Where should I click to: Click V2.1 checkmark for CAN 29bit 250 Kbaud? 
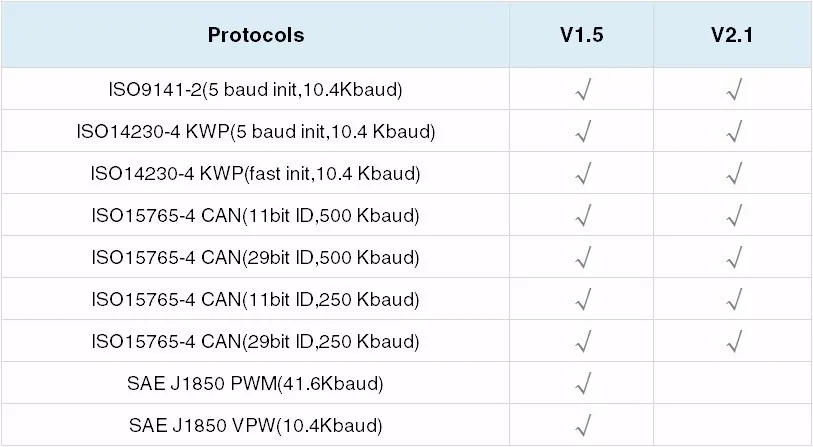pos(734,341)
